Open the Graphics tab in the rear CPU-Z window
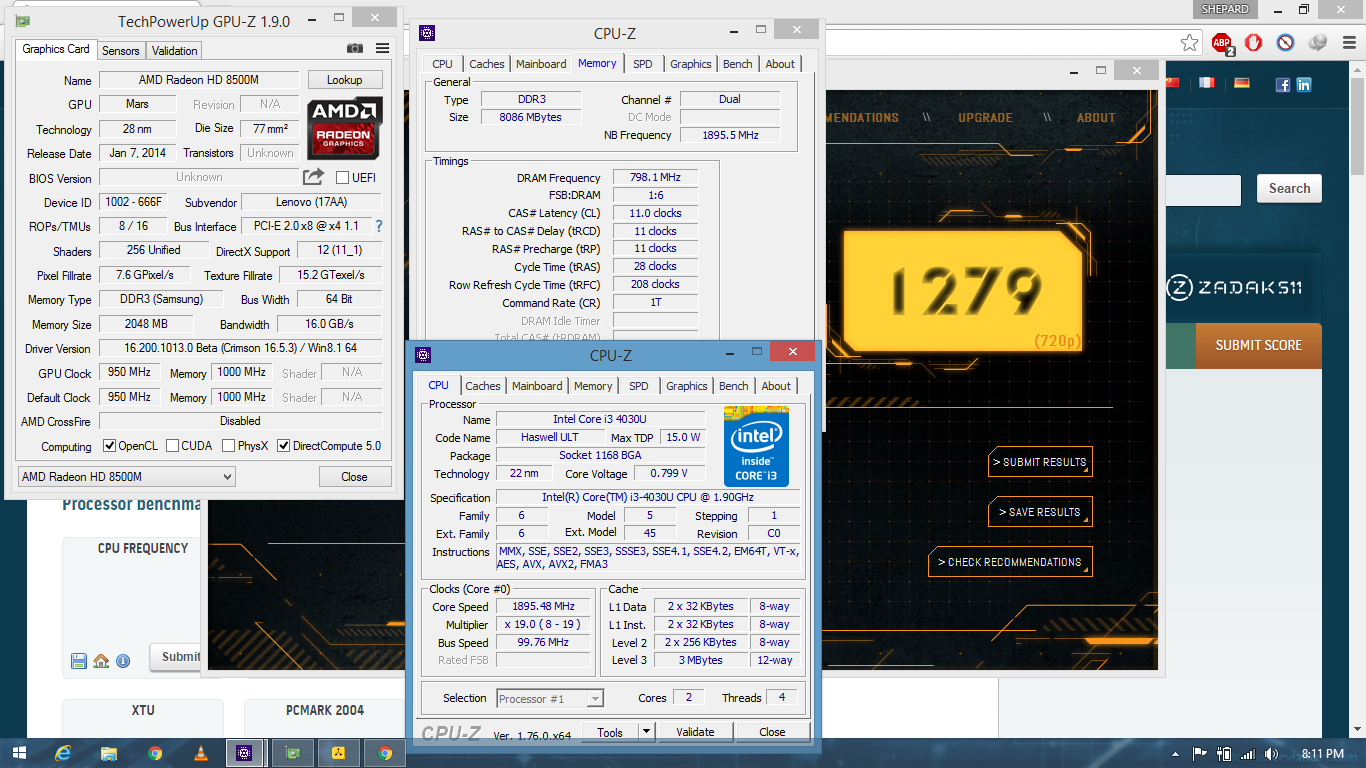This screenshot has width=1366, height=768. 691,63
